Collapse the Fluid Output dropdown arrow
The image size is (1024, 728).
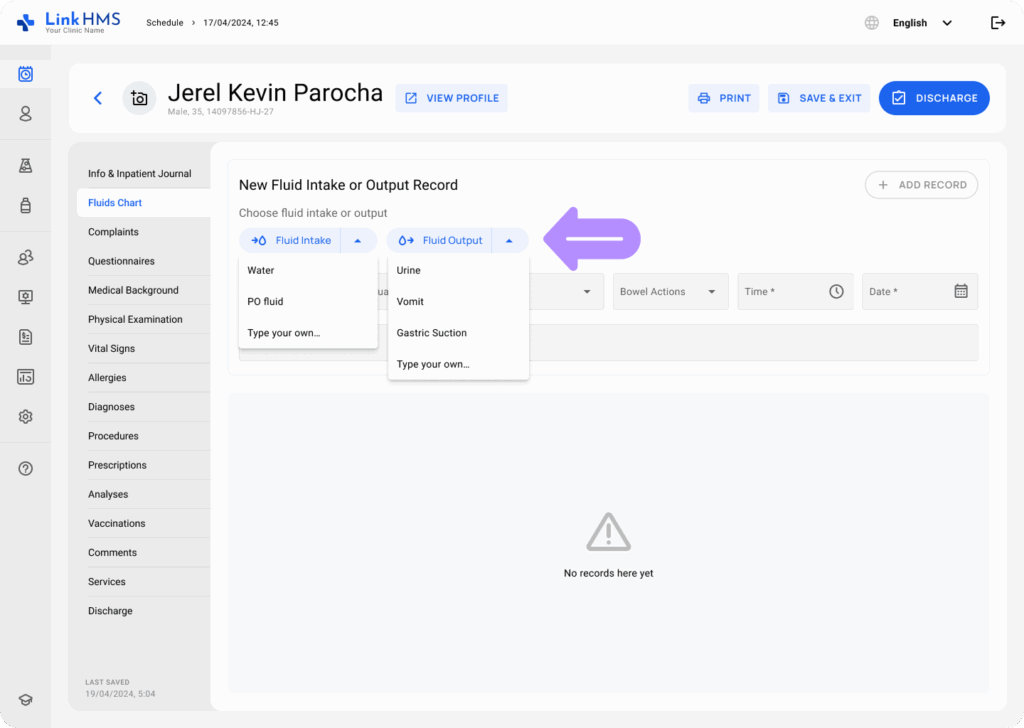coord(509,240)
